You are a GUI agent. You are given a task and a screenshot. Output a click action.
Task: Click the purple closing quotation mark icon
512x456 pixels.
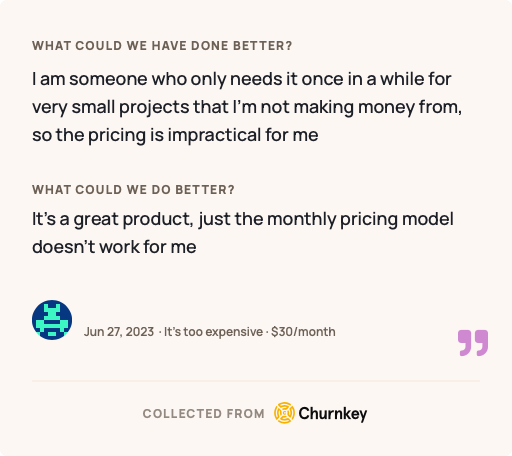pos(473,343)
